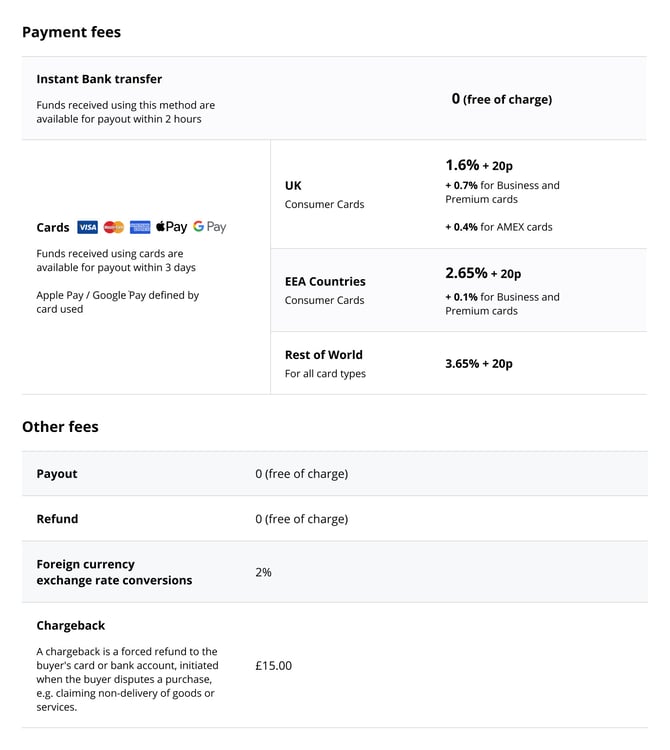Click the Refund row label
The width and height of the screenshot is (670, 750).
pyautogui.click(x=57, y=519)
